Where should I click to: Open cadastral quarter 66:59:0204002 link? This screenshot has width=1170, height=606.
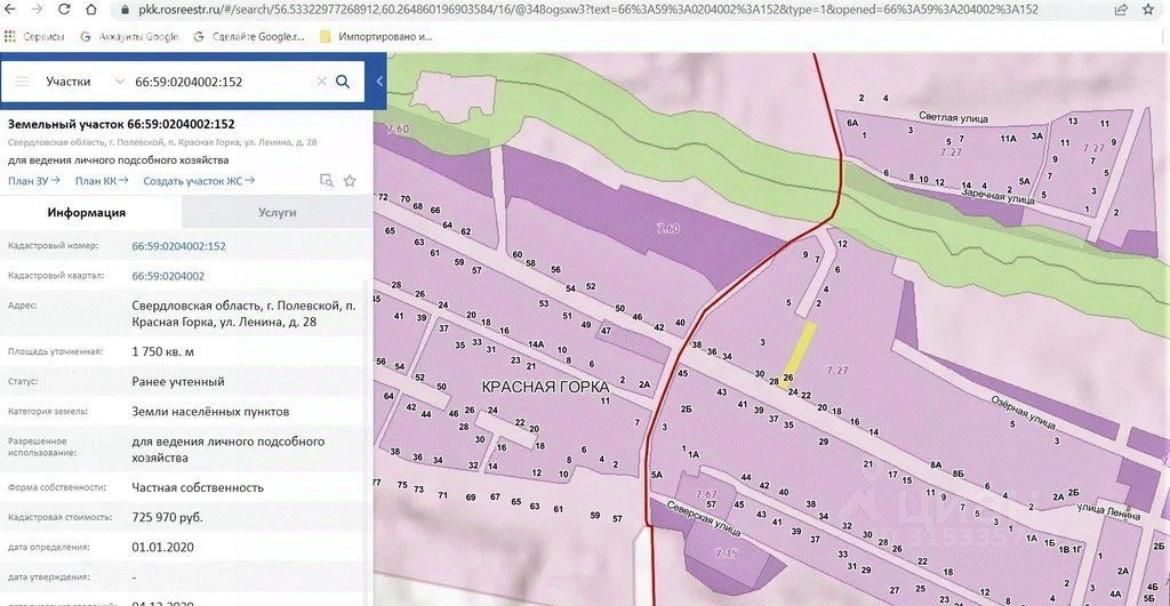(x=168, y=276)
